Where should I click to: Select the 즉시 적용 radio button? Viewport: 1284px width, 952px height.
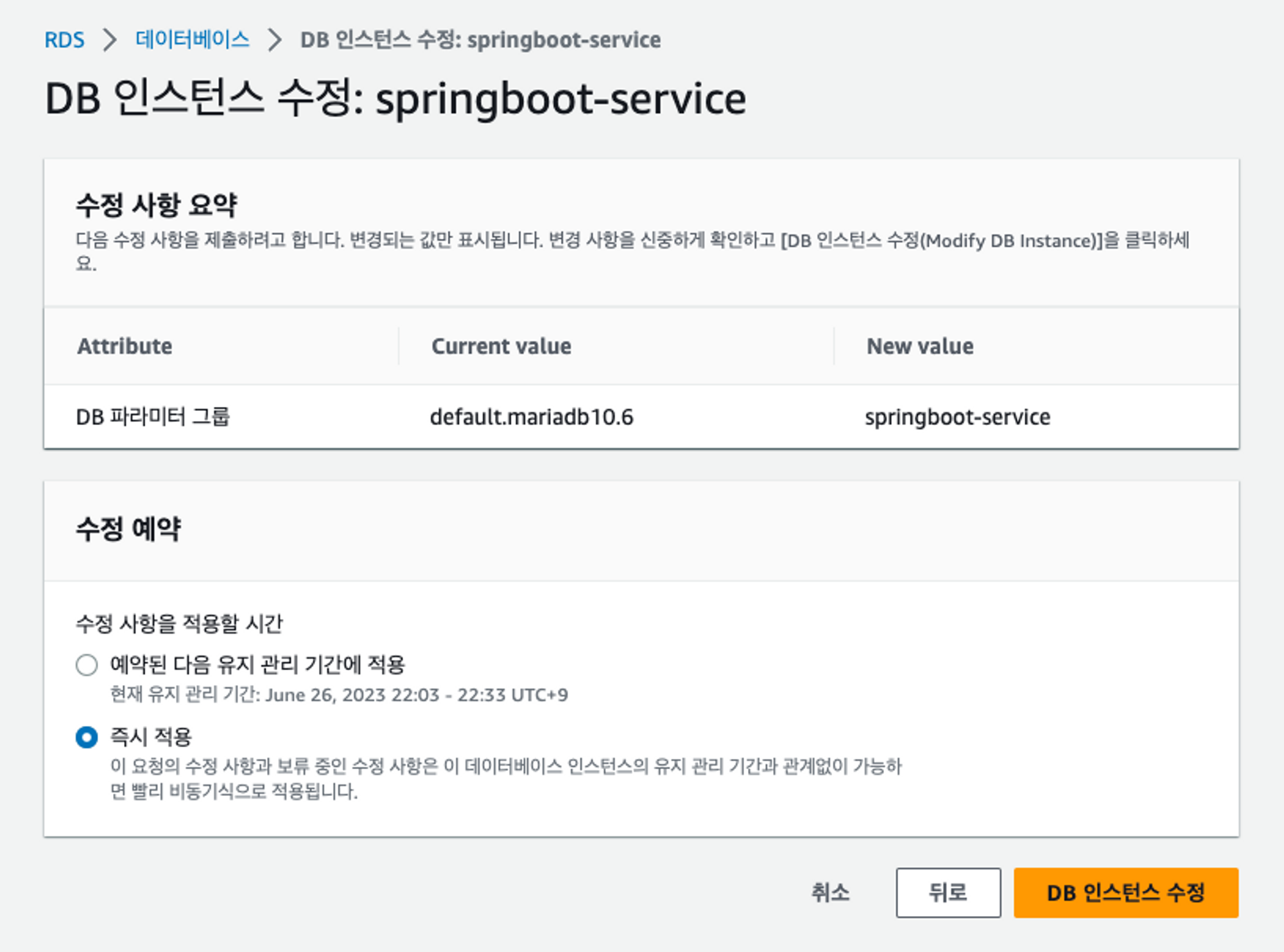pos(87,737)
